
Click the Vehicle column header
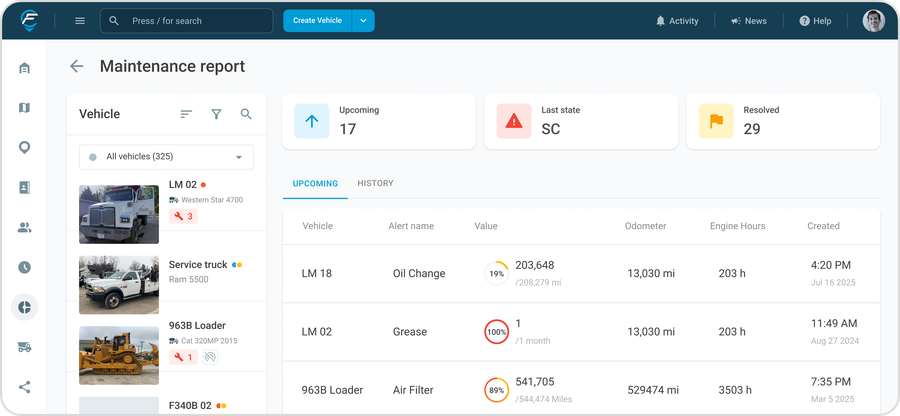pos(317,226)
